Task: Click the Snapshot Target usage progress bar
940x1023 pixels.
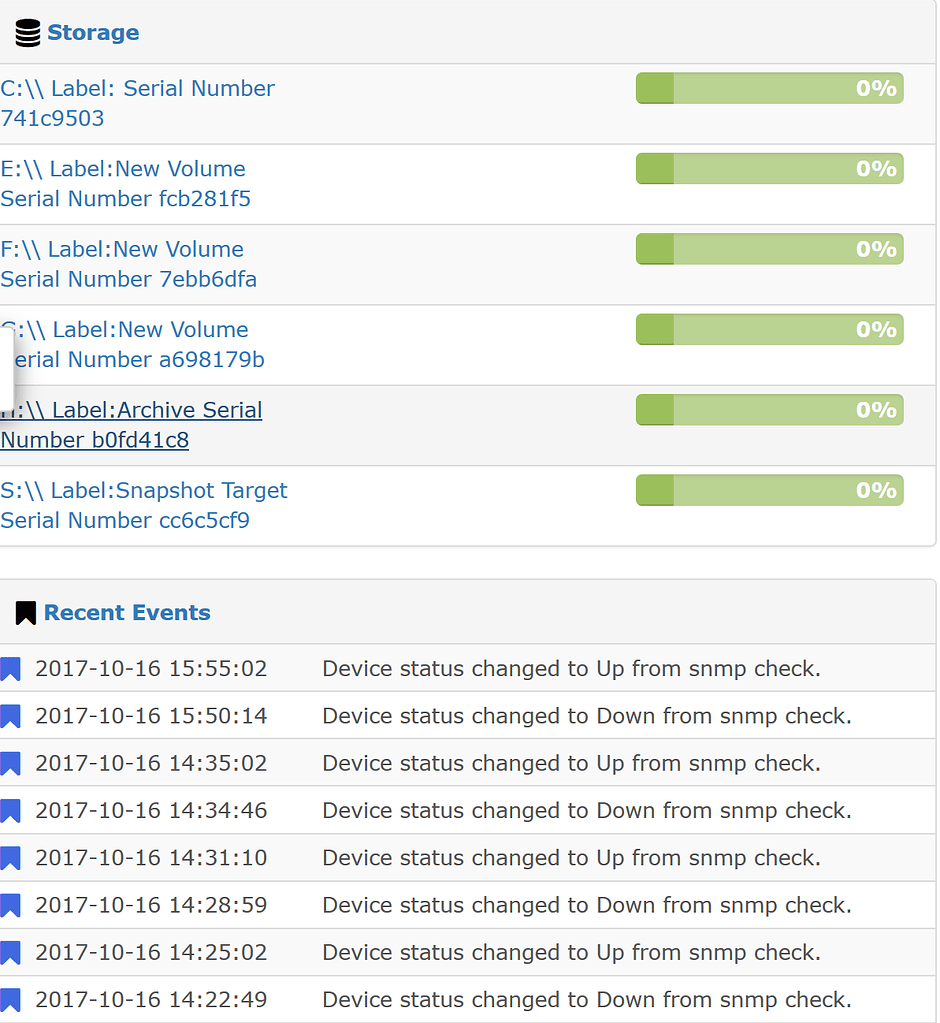Action: click(x=769, y=490)
